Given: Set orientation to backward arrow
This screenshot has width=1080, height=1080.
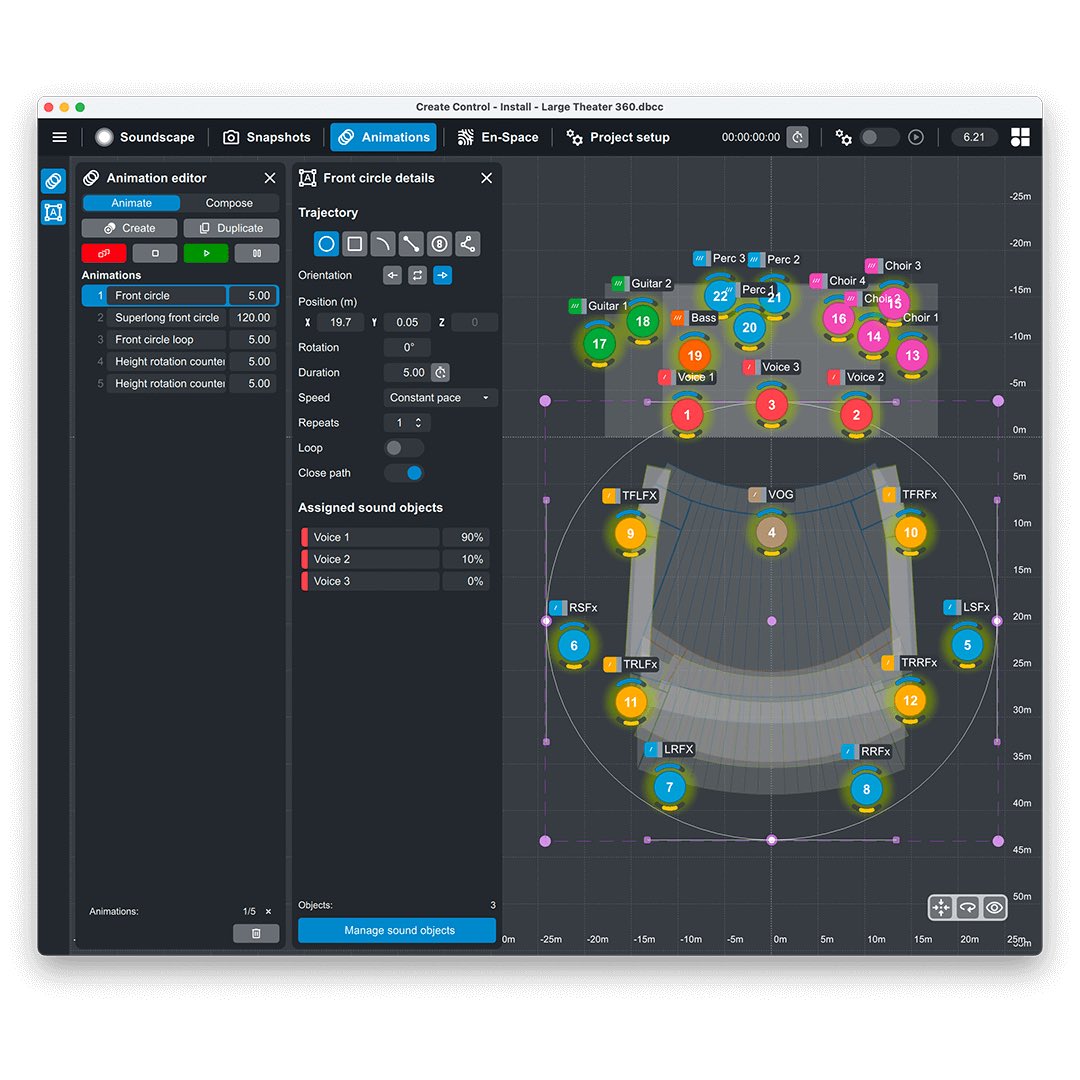Looking at the screenshot, I should point(393,276).
